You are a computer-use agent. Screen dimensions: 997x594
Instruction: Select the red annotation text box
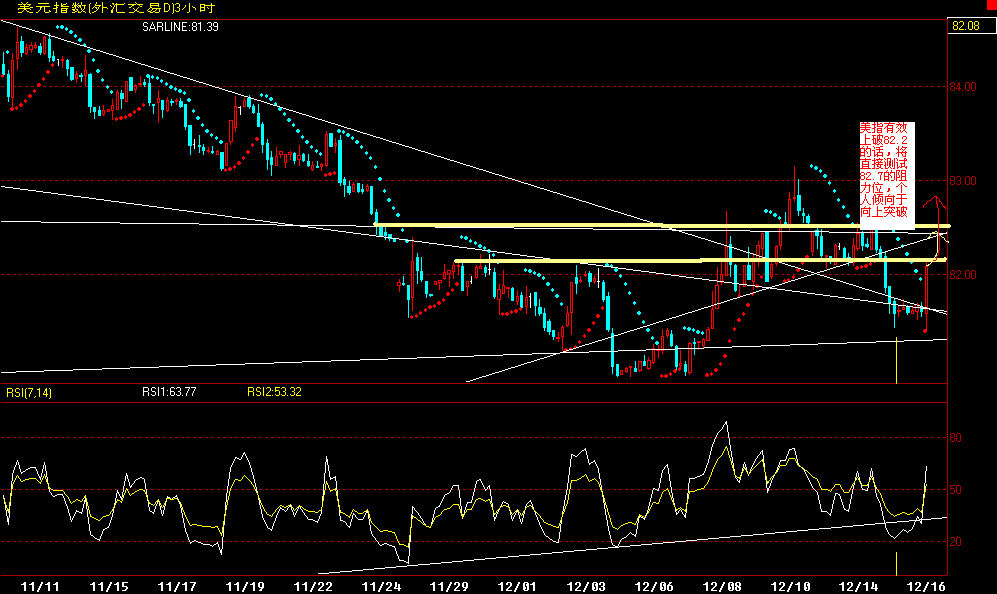[x=887, y=176]
